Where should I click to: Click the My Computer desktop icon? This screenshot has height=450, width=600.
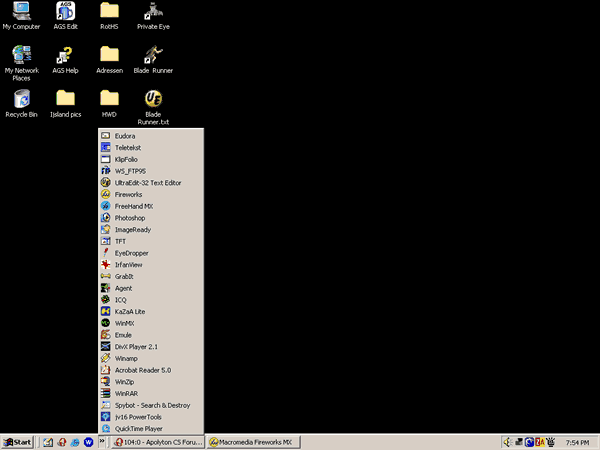coord(21,13)
